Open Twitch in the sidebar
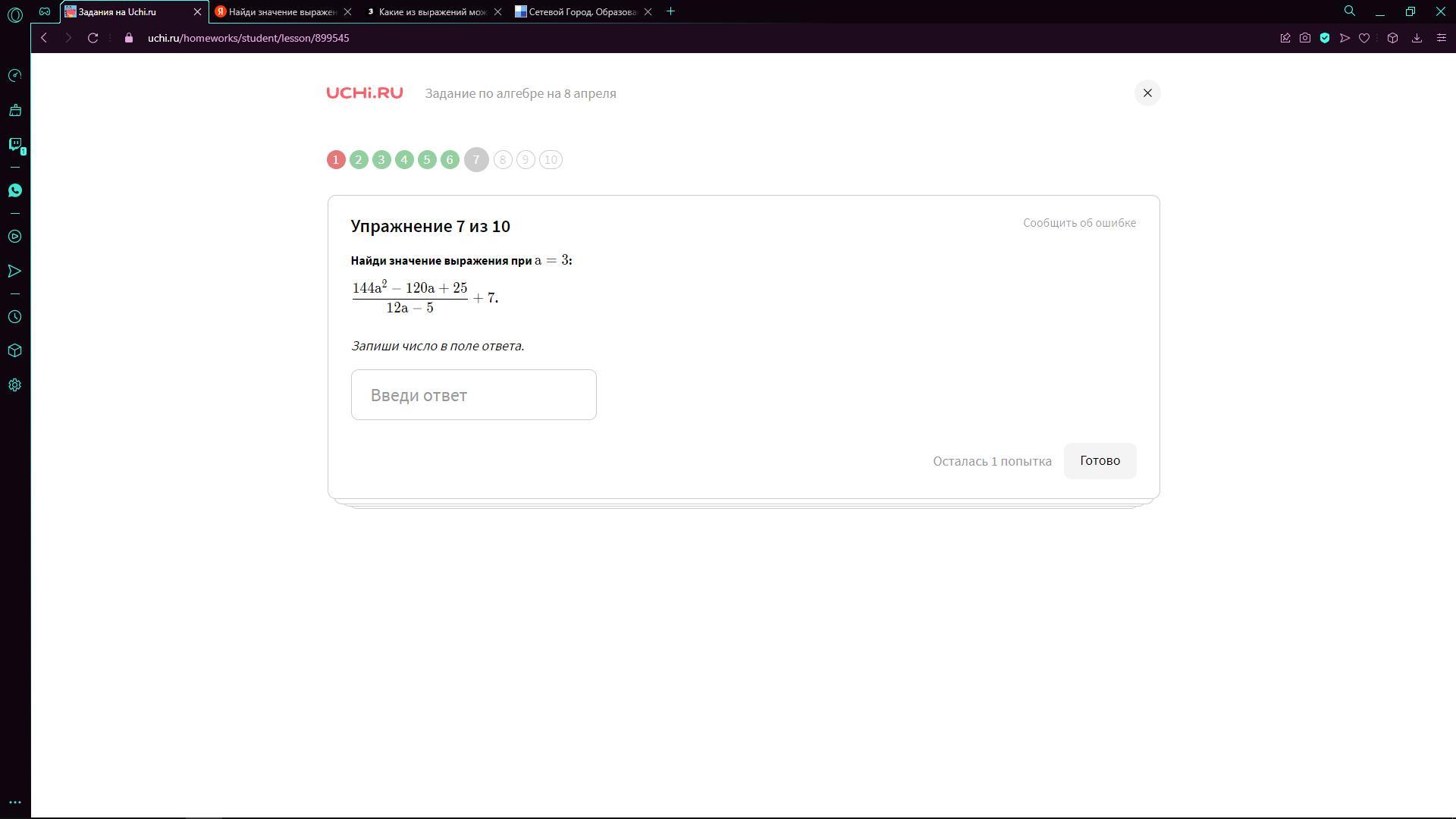The width and height of the screenshot is (1456, 819). coord(14,144)
